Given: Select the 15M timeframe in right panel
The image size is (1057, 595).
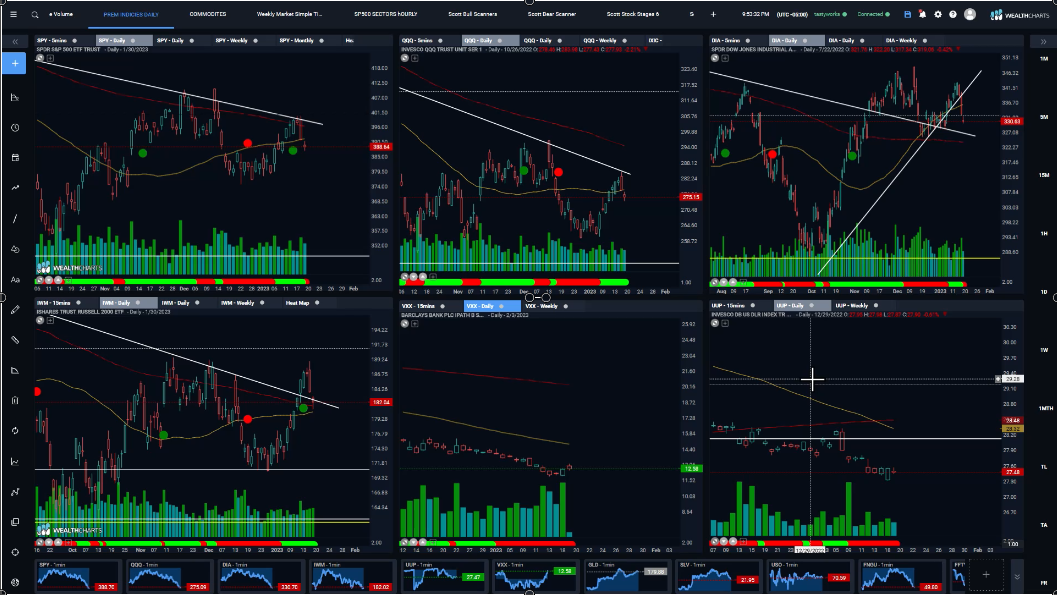Looking at the screenshot, I should [1044, 175].
